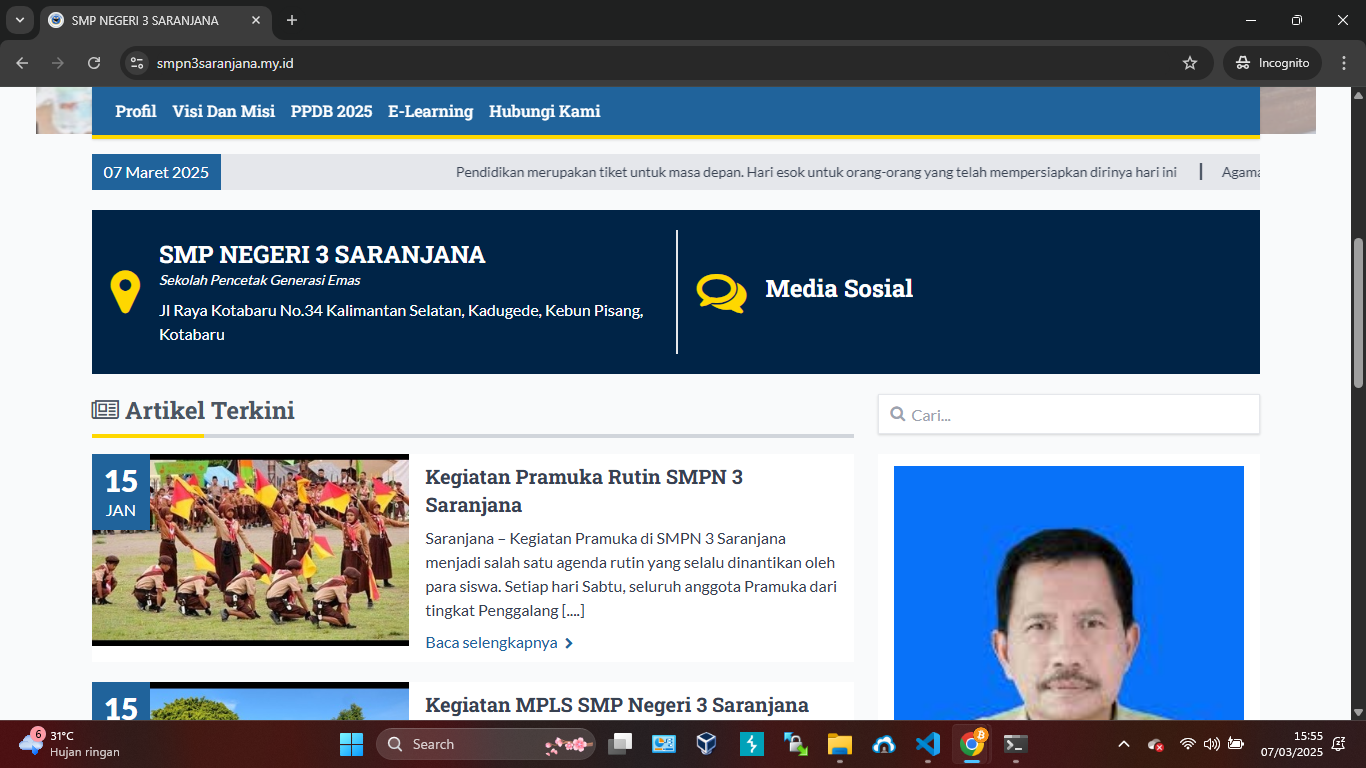Screen dimensions: 1366x768
Task: Open Kegiatan MPLS SMP Negeri 3 Saranjana article
Action: click(x=617, y=705)
